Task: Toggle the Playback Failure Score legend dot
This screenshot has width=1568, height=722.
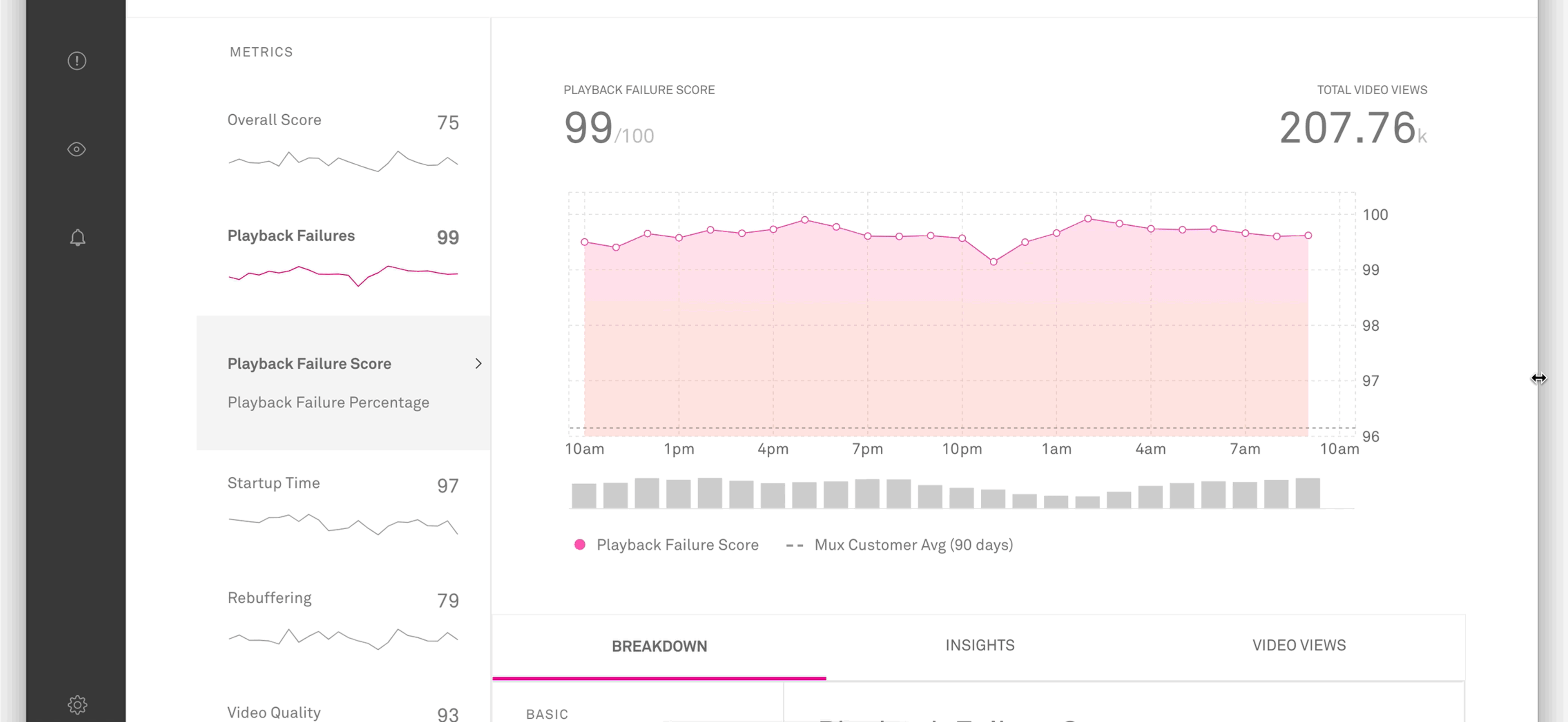Action: tap(580, 544)
